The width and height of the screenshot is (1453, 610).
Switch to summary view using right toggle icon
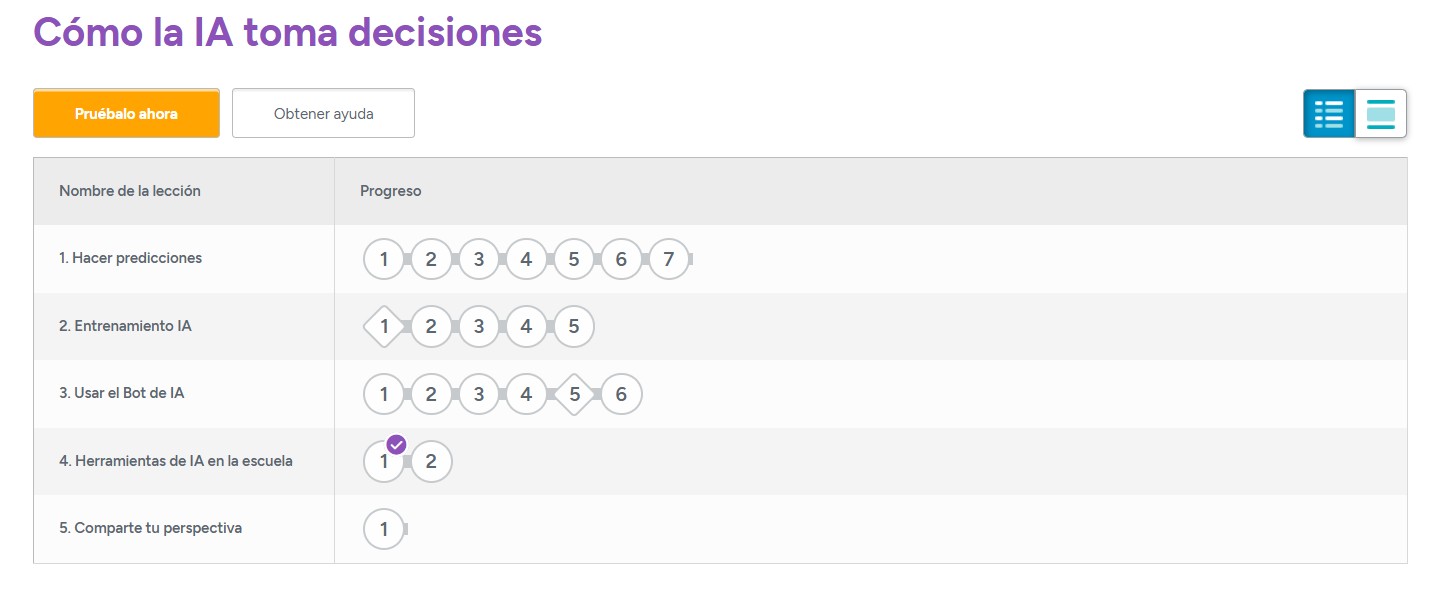(x=1380, y=114)
